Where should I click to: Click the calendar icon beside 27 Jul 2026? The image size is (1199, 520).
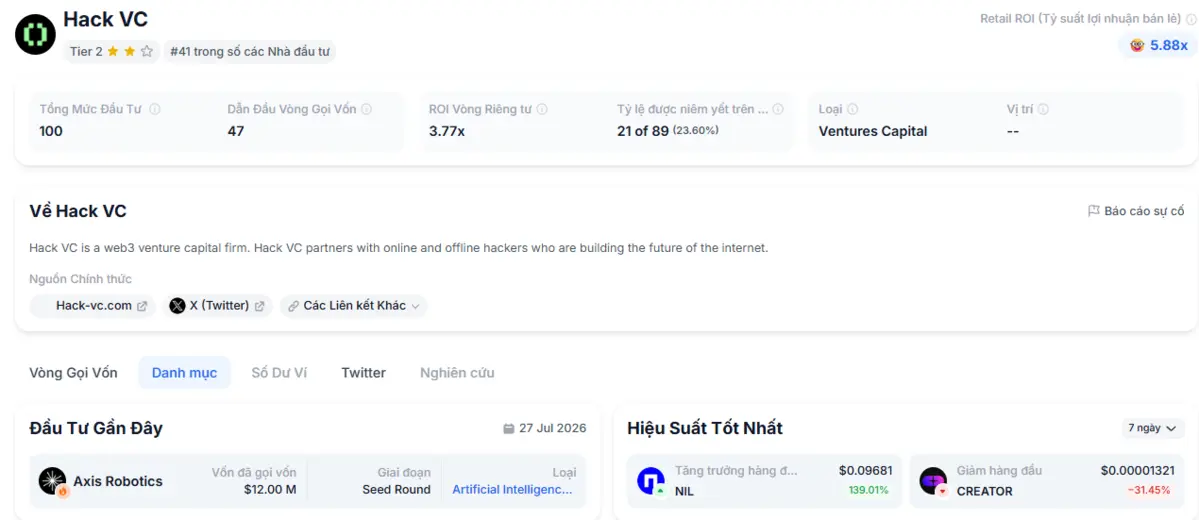tap(509, 428)
